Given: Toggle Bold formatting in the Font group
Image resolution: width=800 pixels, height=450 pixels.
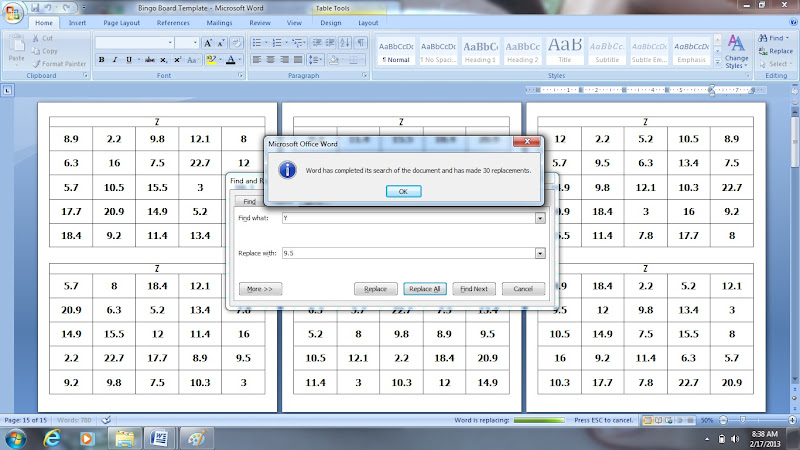Looking at the screenshot, I should click(x=102, y=60).
